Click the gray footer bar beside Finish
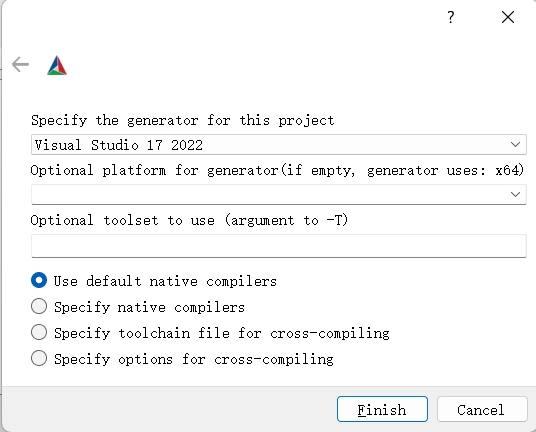536x432 pixels. coord(169,409)
